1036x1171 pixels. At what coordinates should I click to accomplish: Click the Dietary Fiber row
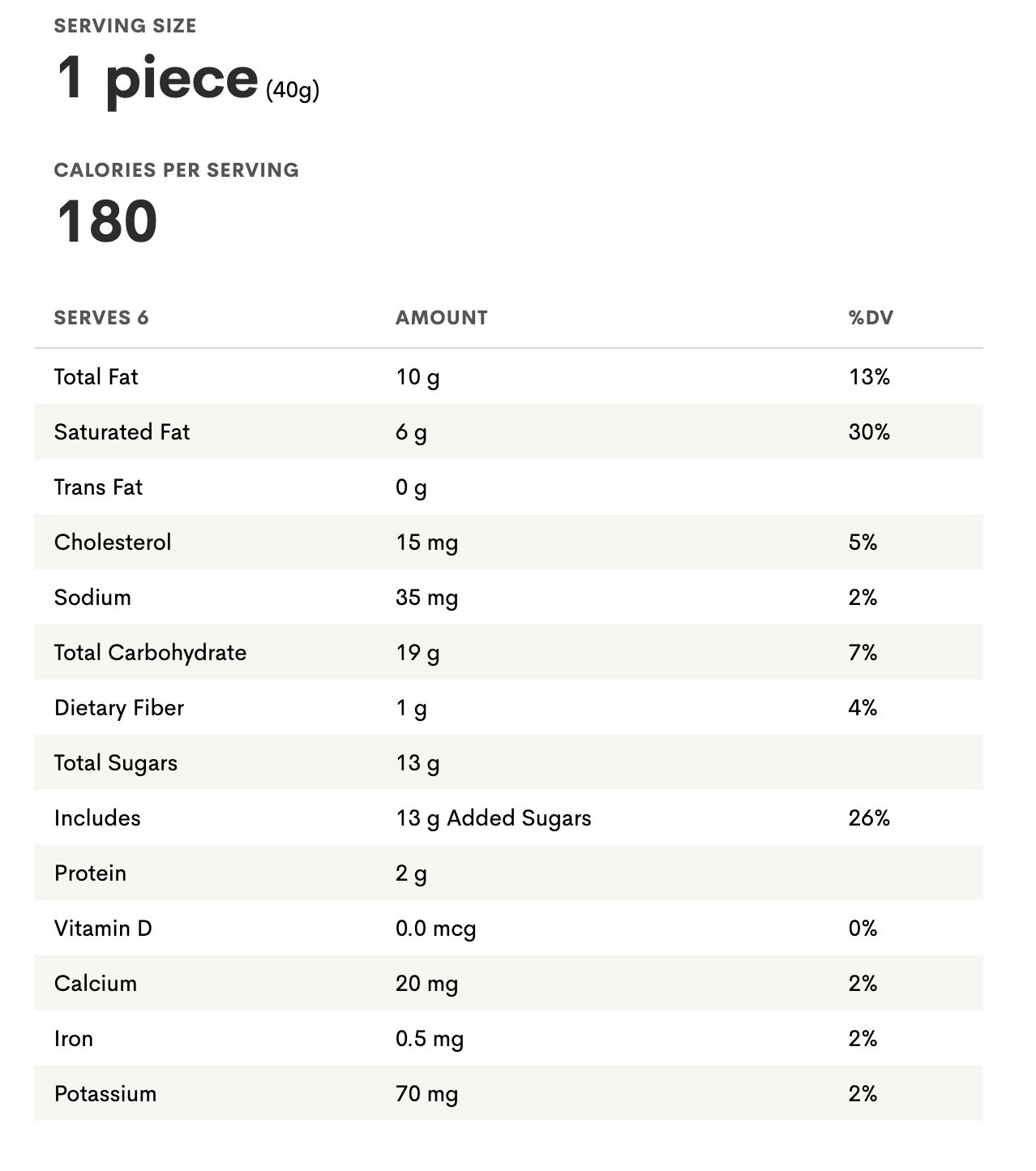click(508, 707)
